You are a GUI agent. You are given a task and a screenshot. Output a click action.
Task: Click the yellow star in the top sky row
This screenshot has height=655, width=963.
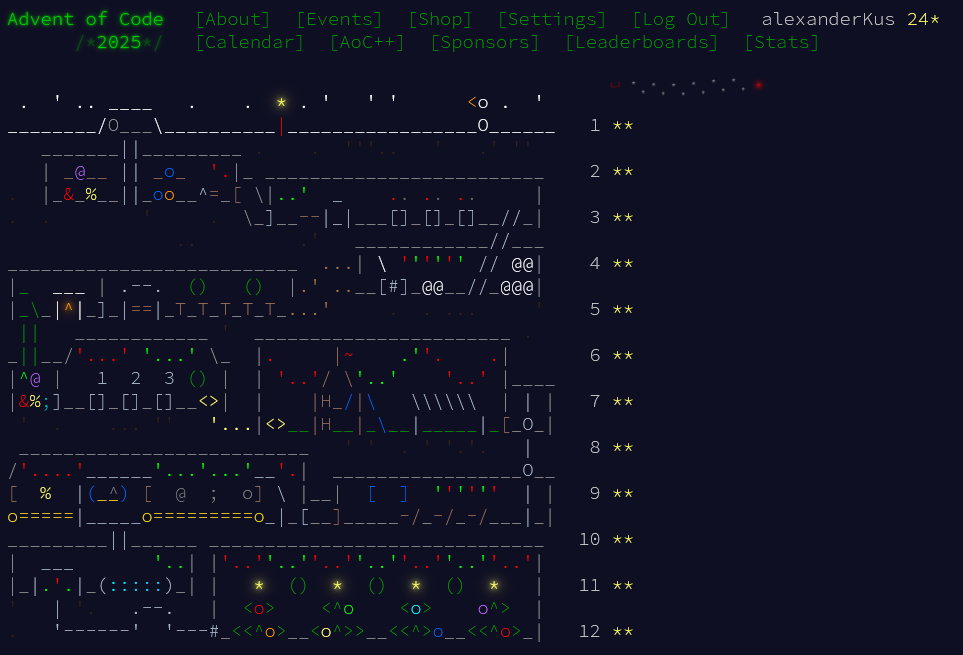[281, 103]
